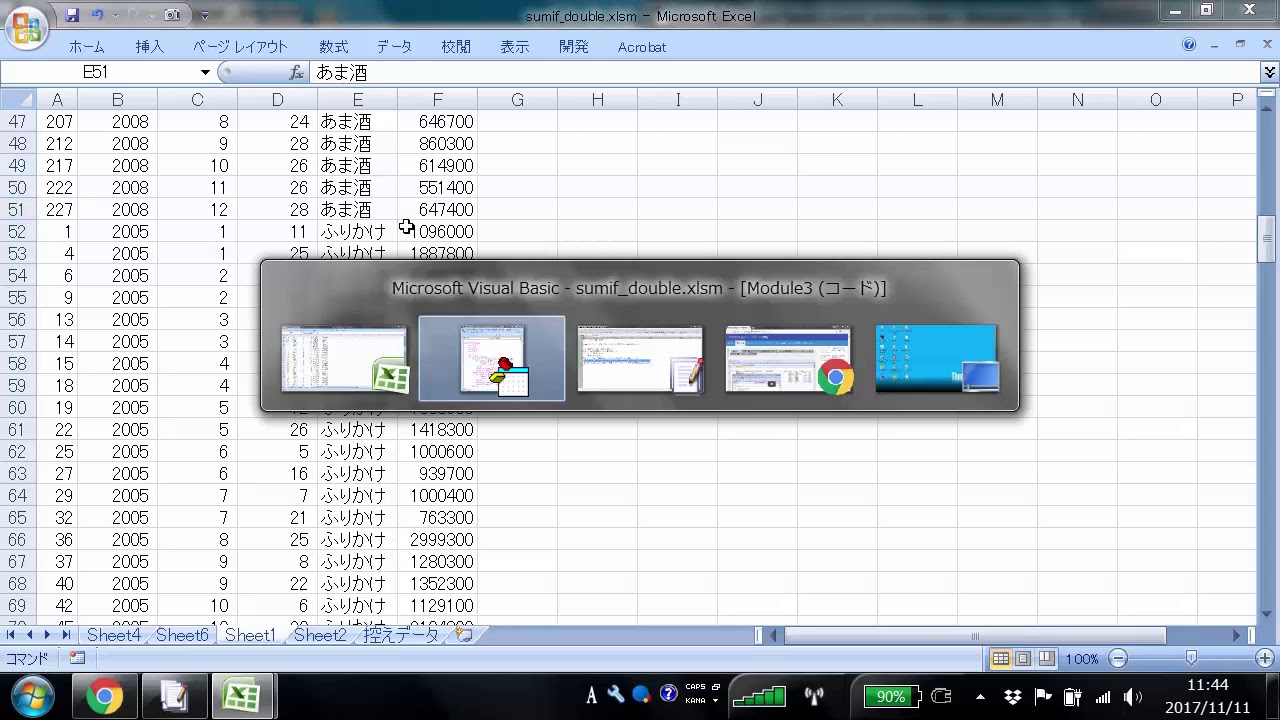Open the Name Box dropdown arrow
This screenshot has width=1280, height=720.
coord(205,72)
